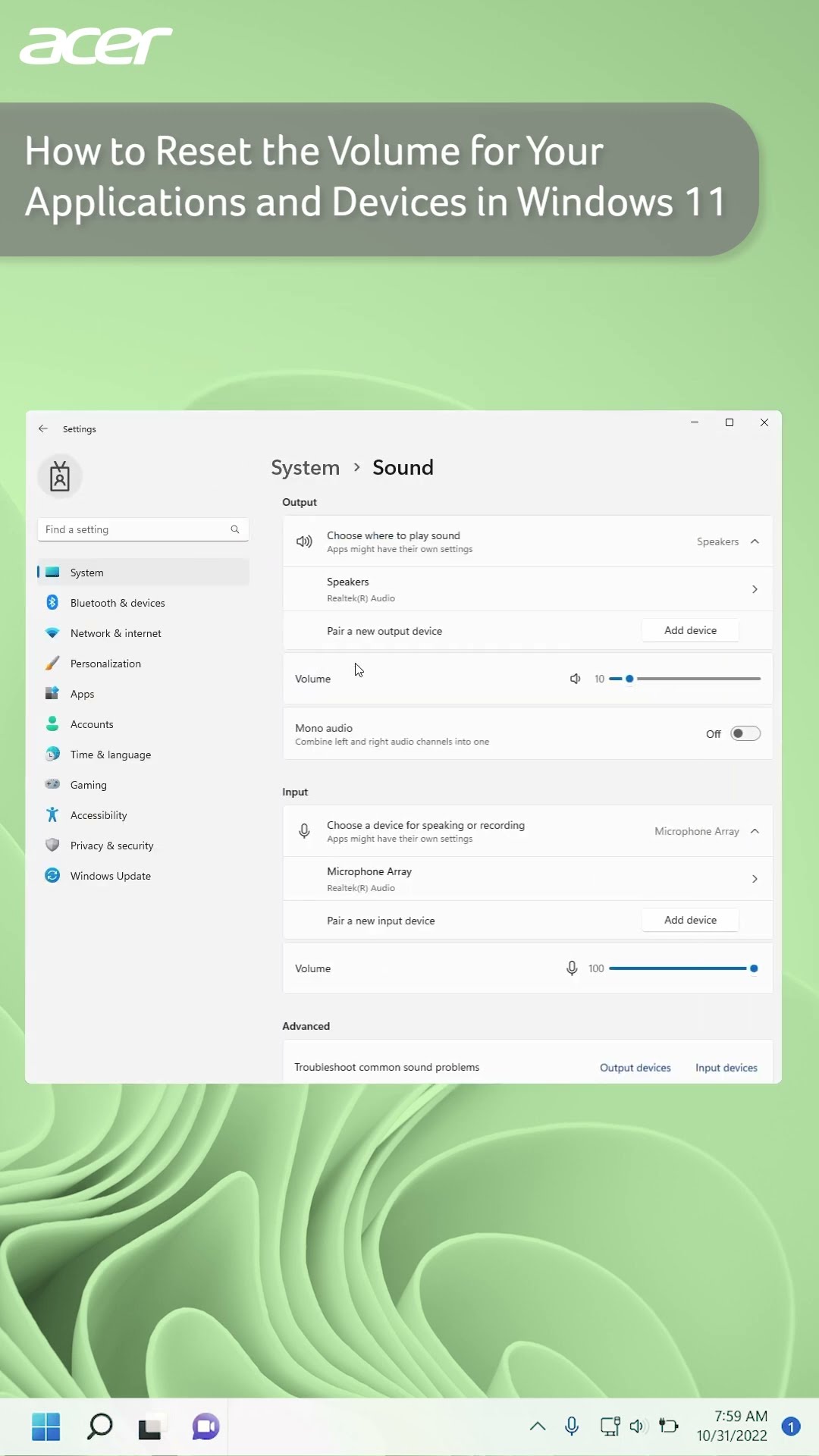This screenshot has width=819, height=1456.
Task: Click the input Volume slider
Action: tap(685, 968)
